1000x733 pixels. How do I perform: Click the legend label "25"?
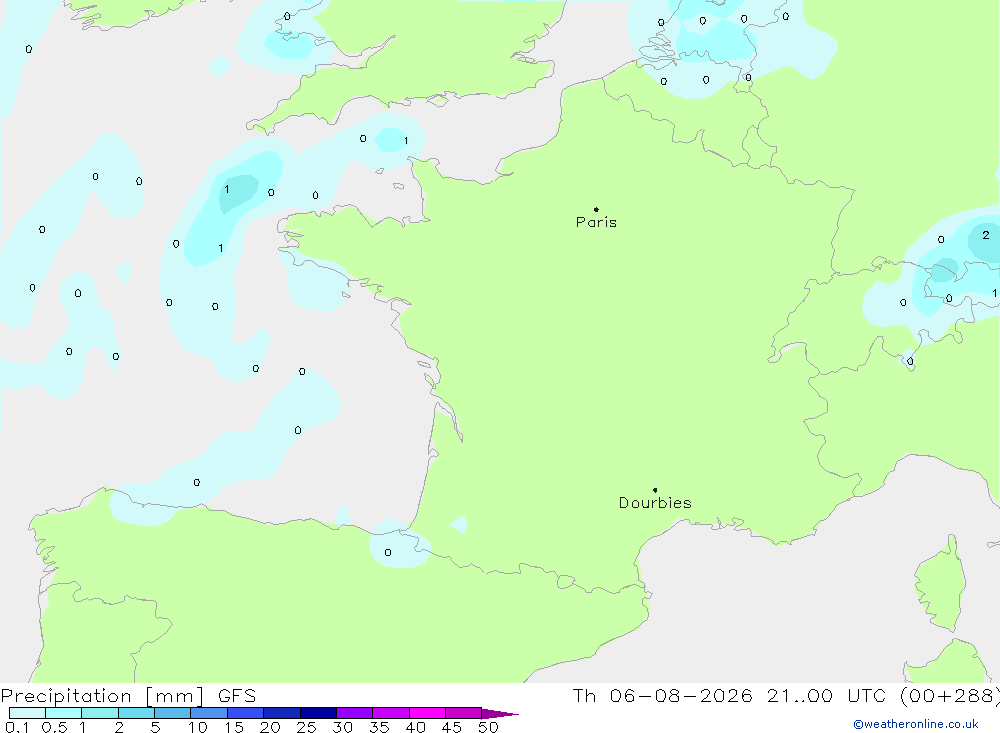(306, 727)
